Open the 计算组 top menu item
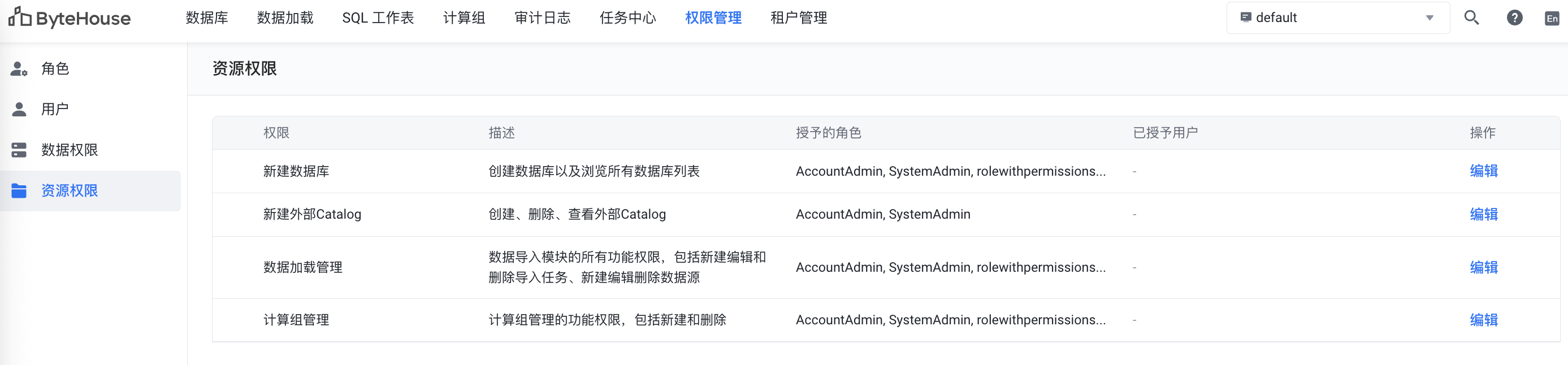Image resolution: width=1568 pixels, height=365 pixels. point(464,18)
